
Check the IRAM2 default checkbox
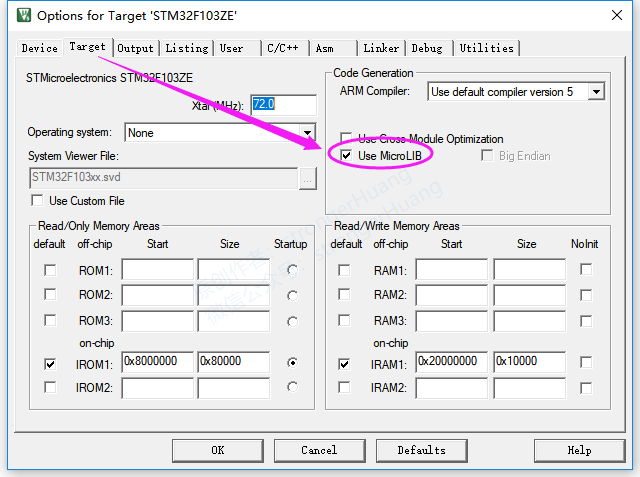(x=344, y=387)
